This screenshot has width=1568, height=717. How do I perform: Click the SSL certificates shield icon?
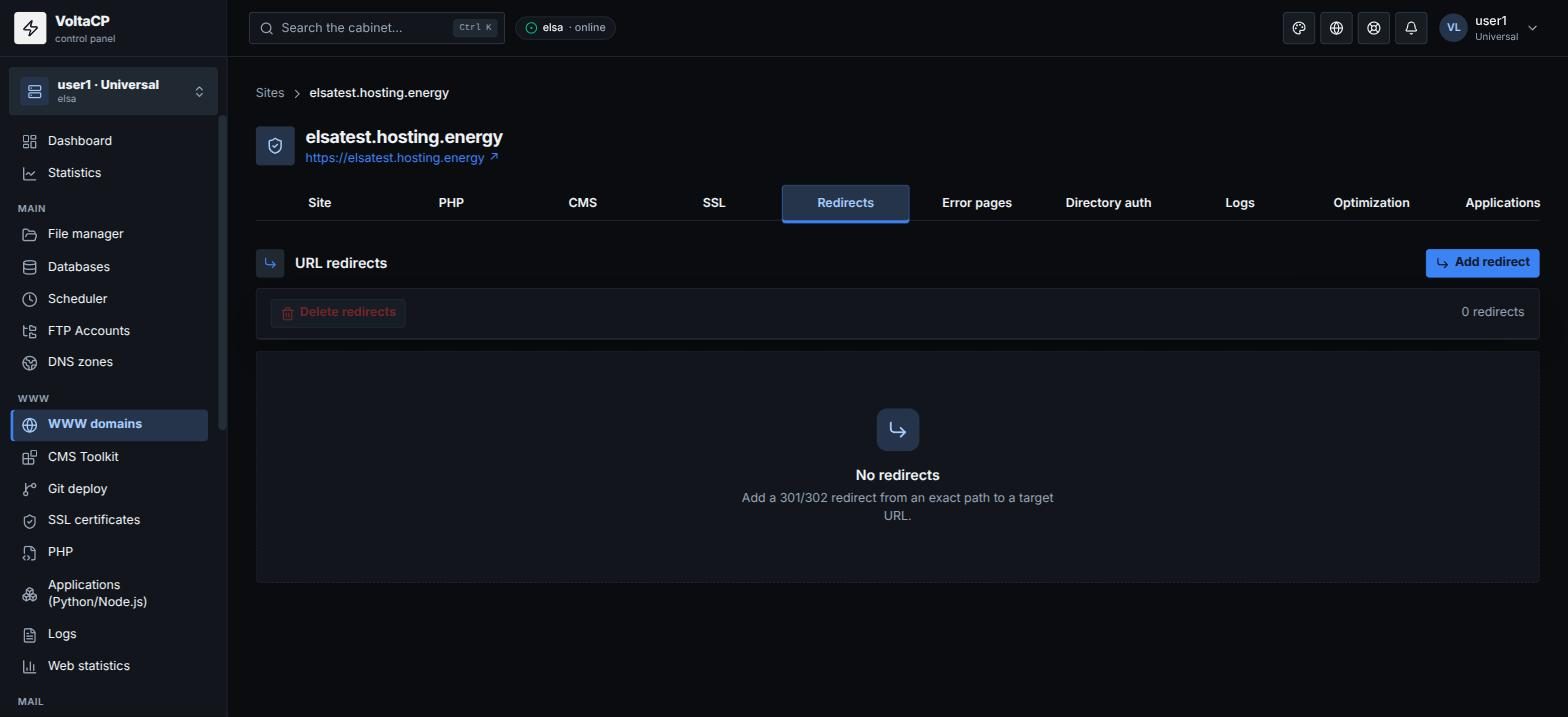pyautogui.click(x=30, y=520)
